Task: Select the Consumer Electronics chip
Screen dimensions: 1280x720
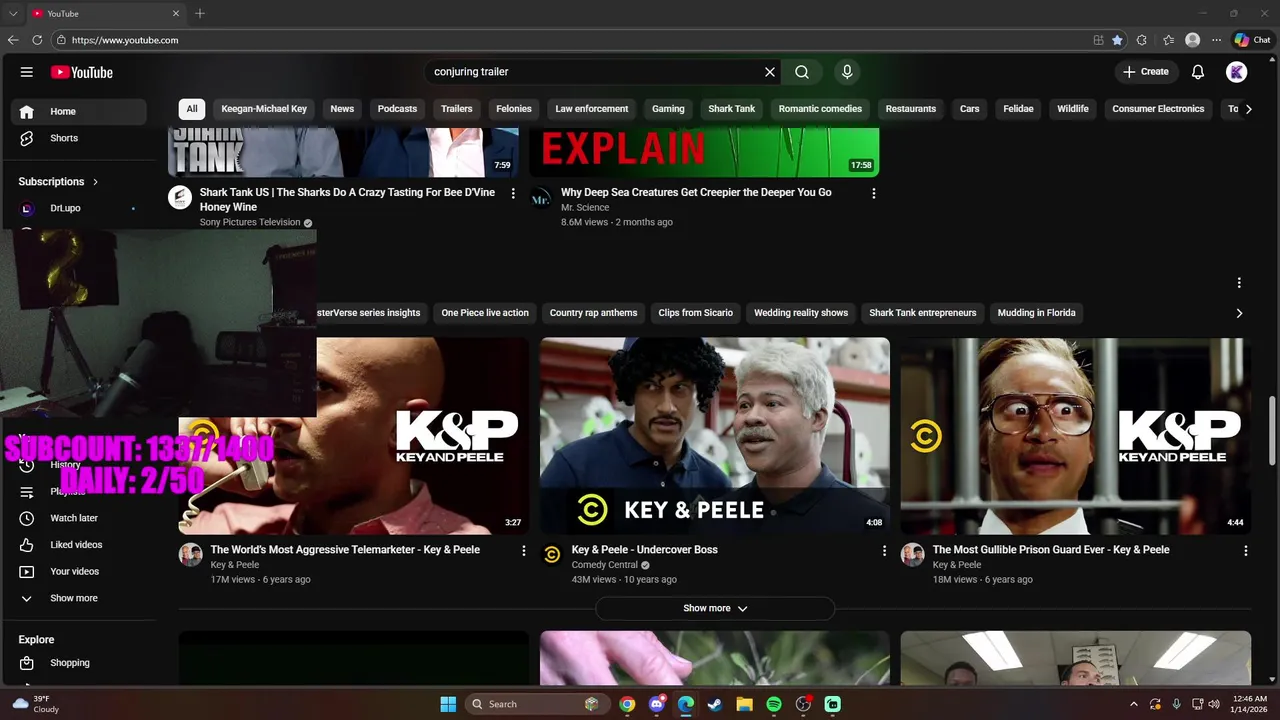Action: [x=1158, y=109]
